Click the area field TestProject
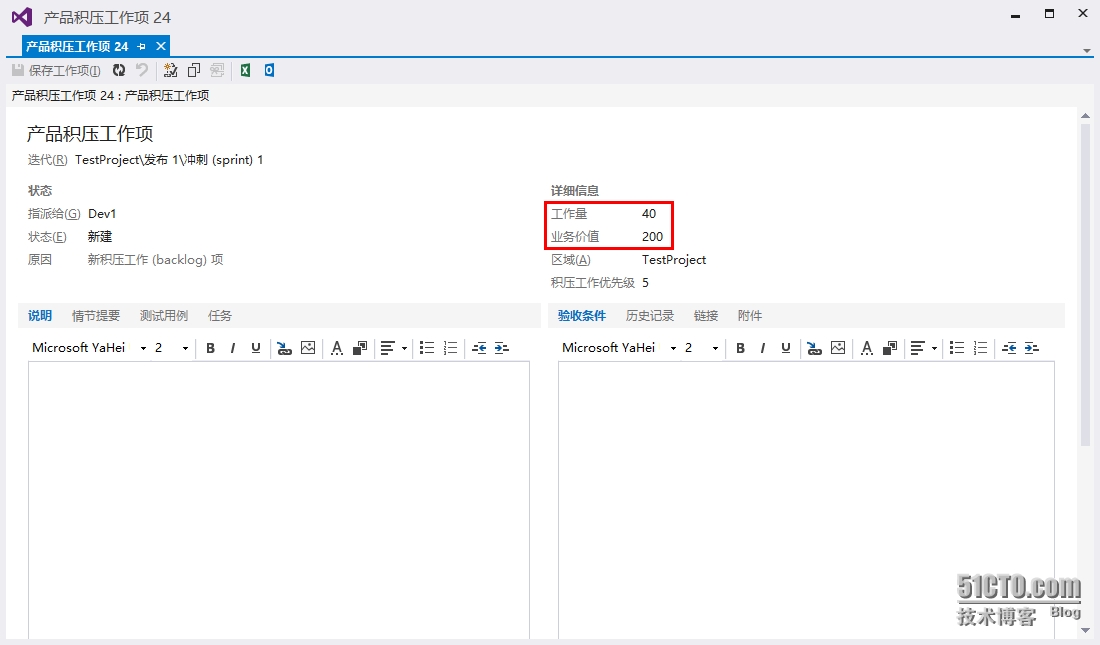The image size is (1100, 645). point(674,260)
